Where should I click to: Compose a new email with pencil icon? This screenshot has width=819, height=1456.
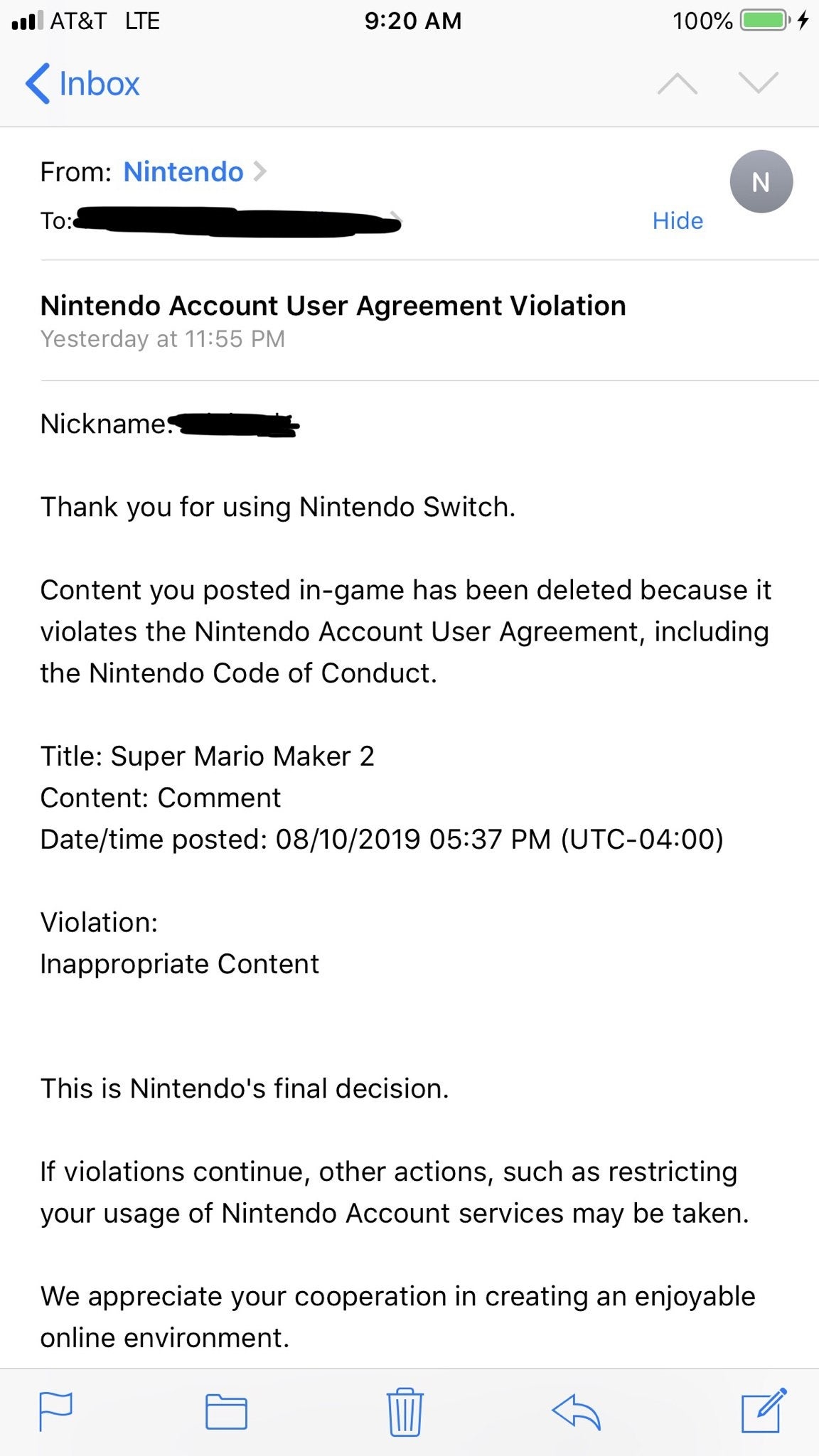click(x=764, y=1410)
